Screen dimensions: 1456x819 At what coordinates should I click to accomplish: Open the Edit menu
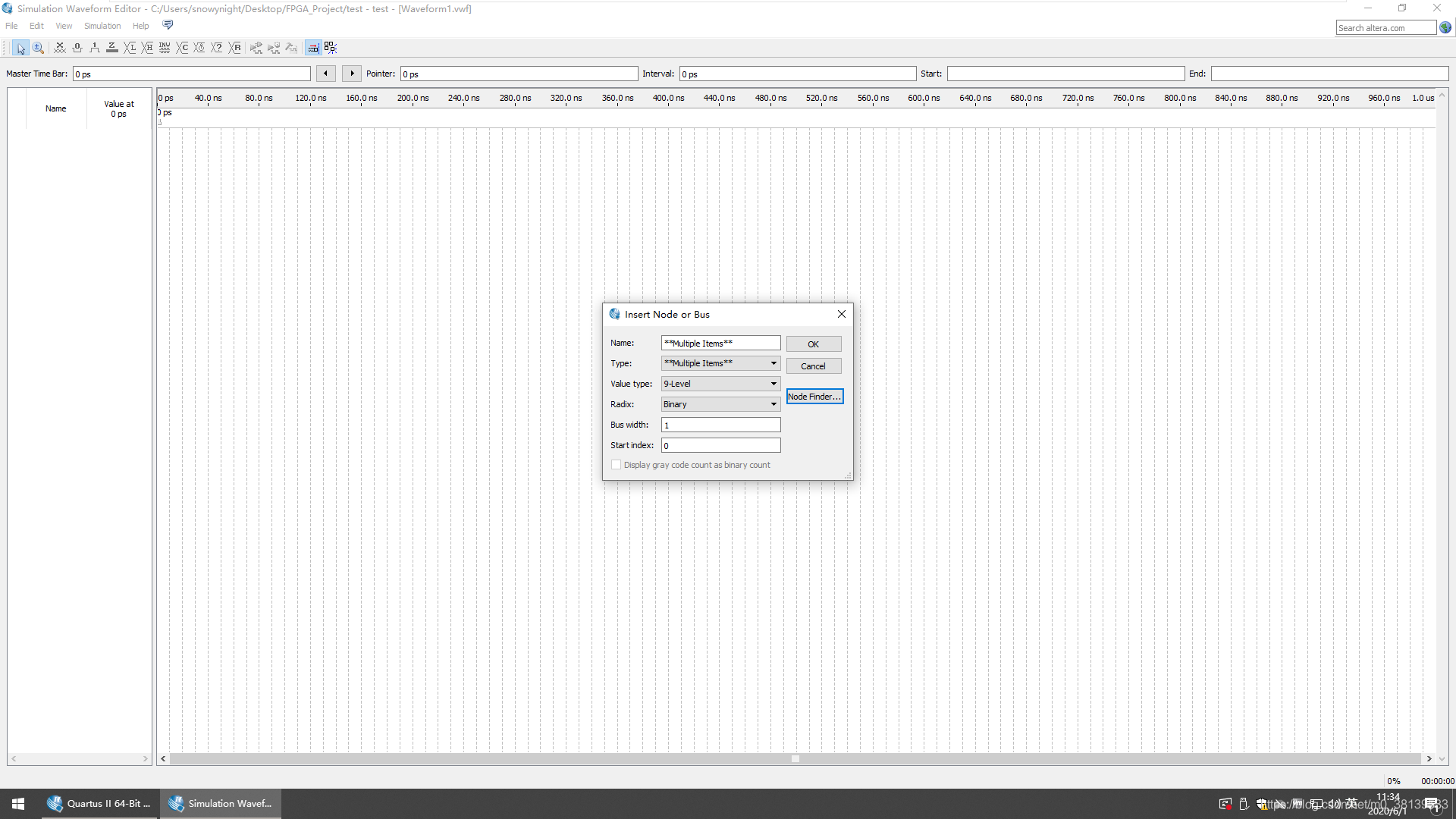click(x=36, y=26)
